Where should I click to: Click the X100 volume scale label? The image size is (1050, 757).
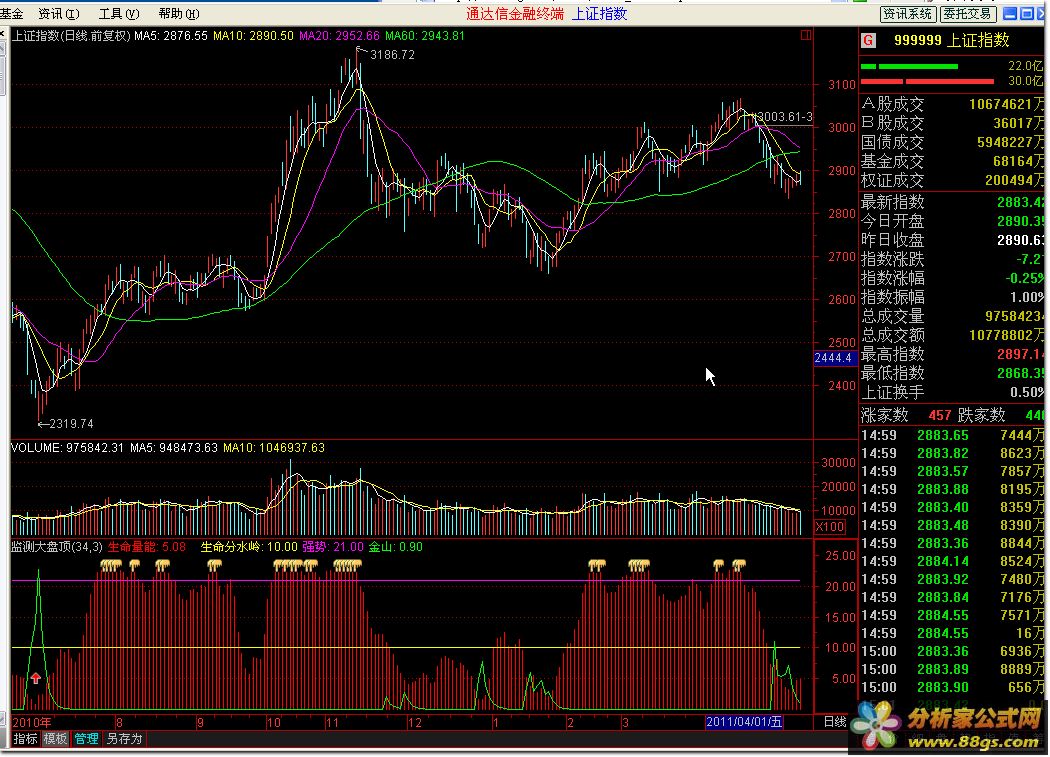tap(830, 527)
